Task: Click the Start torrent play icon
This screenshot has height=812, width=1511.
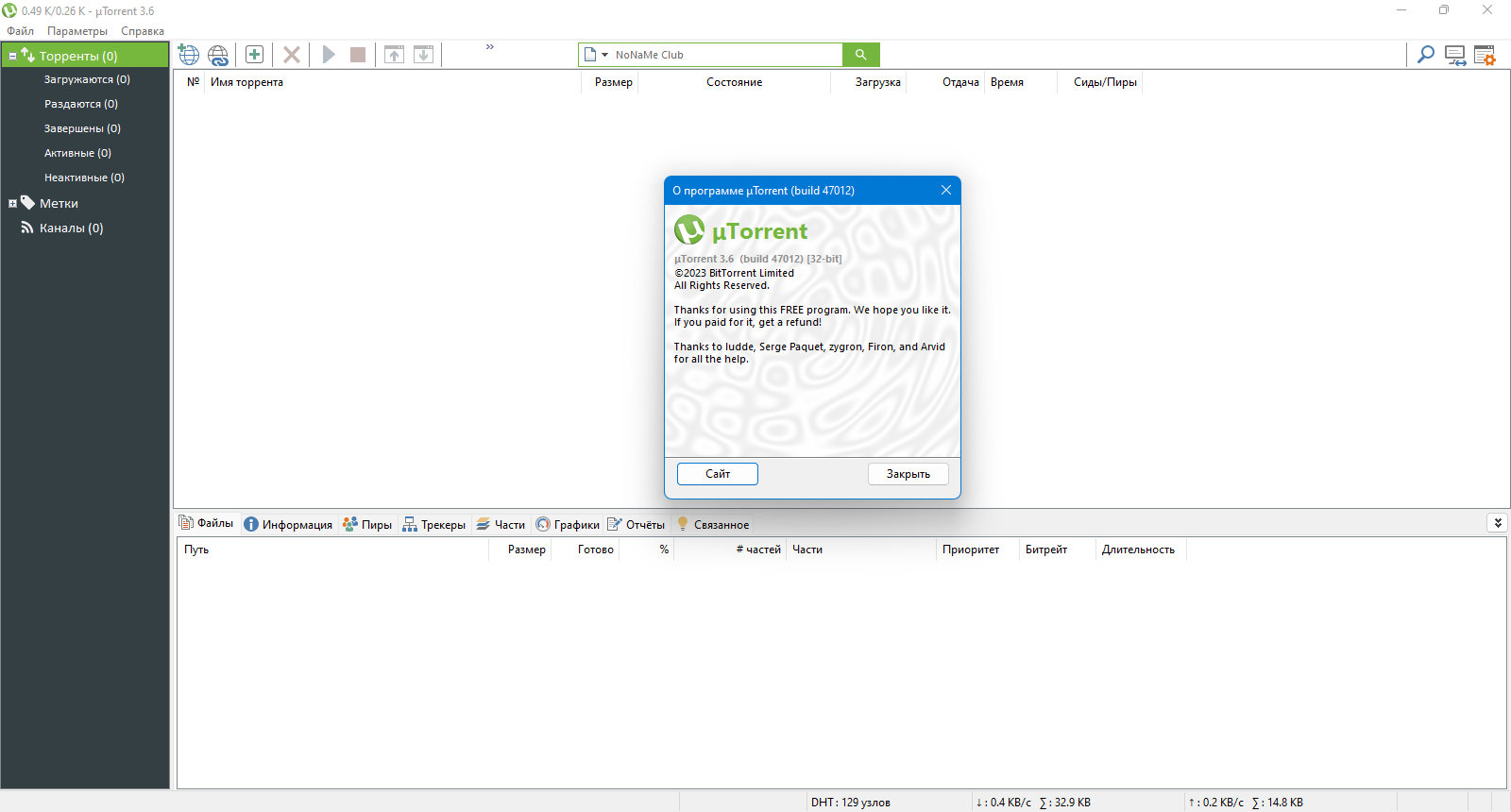Action: click(329, 55)
